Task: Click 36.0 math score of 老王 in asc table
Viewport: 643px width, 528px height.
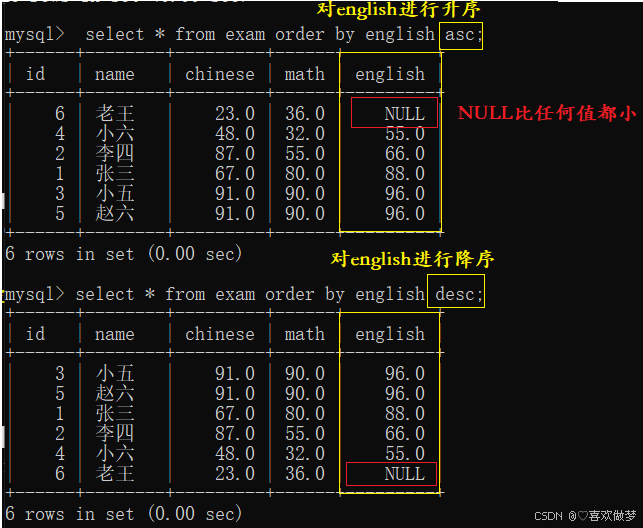Action: pyautogui.click(x=305, y=114)
